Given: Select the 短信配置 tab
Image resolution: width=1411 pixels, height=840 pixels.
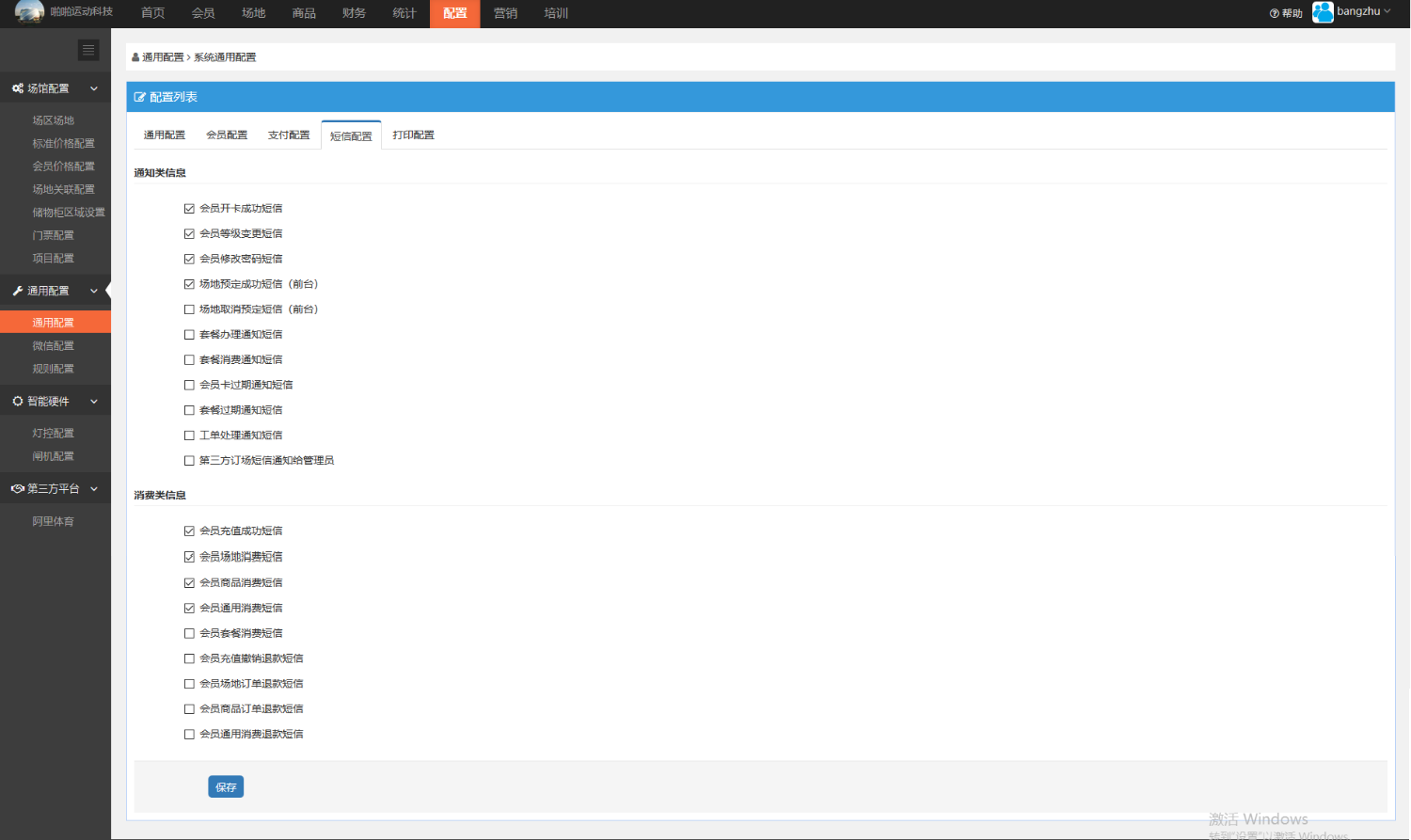Looking at the screenshot, I should 351,135.
